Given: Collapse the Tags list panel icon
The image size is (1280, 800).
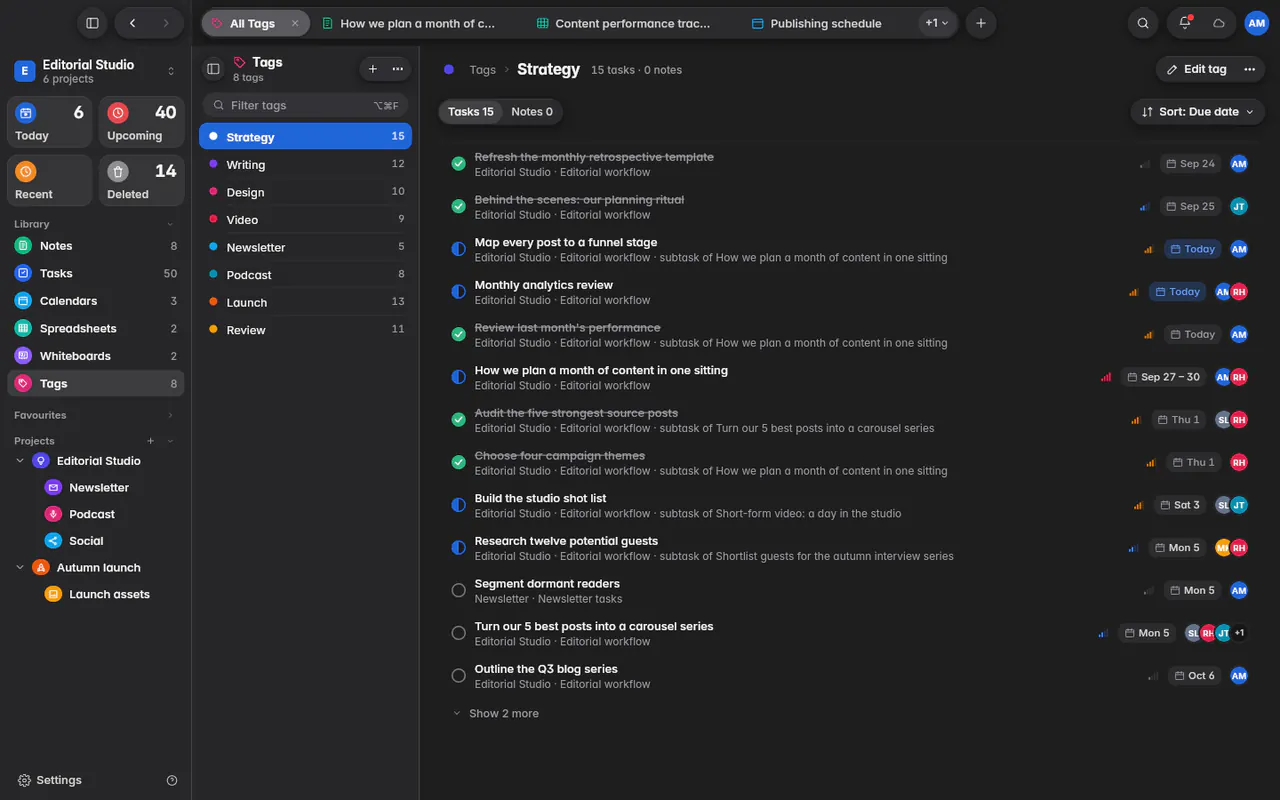Looking at the screenshot, I should 213,69.
